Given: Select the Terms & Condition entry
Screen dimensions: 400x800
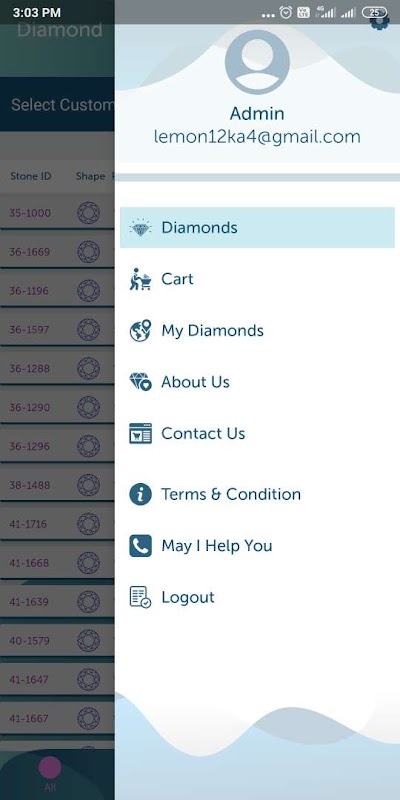Looking at the screenshot, I should pos(257,494).
